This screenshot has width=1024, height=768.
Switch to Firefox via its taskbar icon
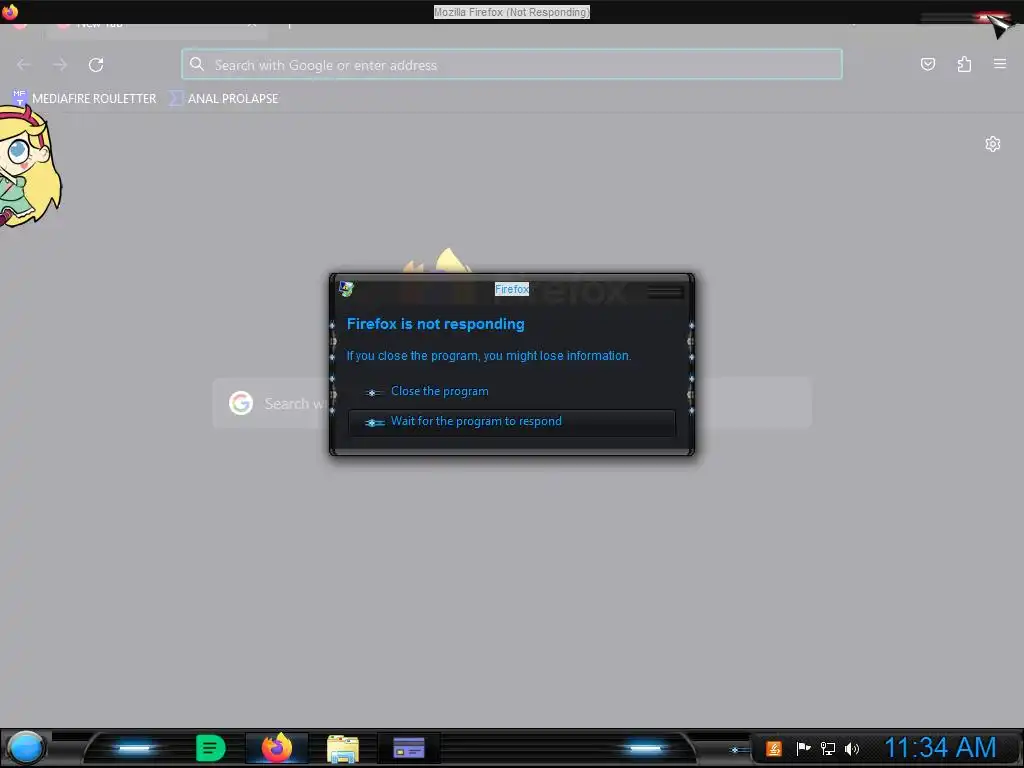(277, 748)
